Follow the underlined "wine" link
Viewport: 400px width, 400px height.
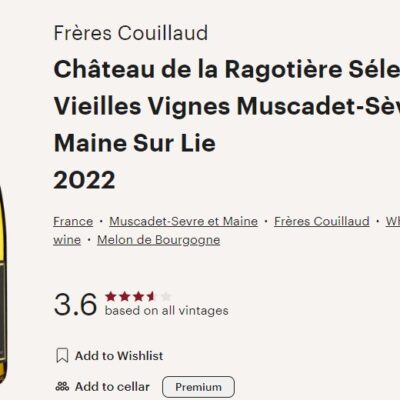[67, 240]
